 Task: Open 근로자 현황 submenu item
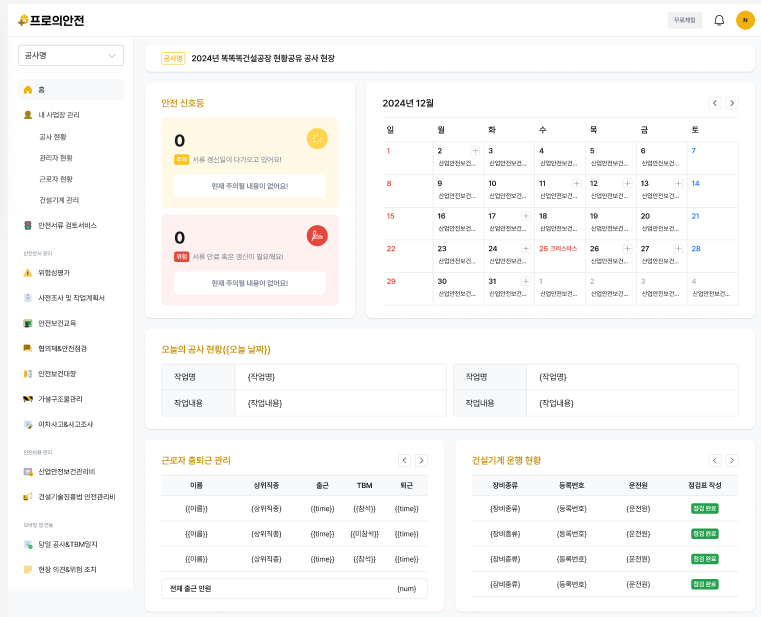click(x=56, y=179)
